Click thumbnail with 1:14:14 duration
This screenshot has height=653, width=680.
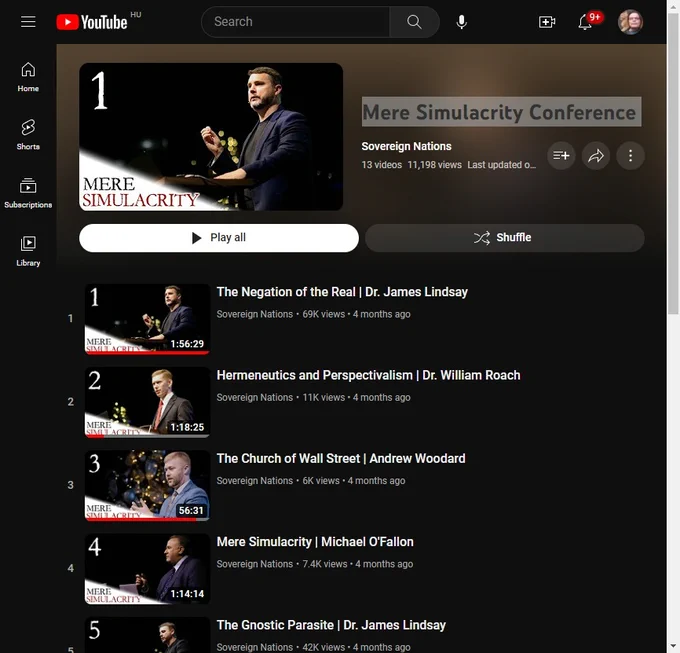[x=147, y=568]
